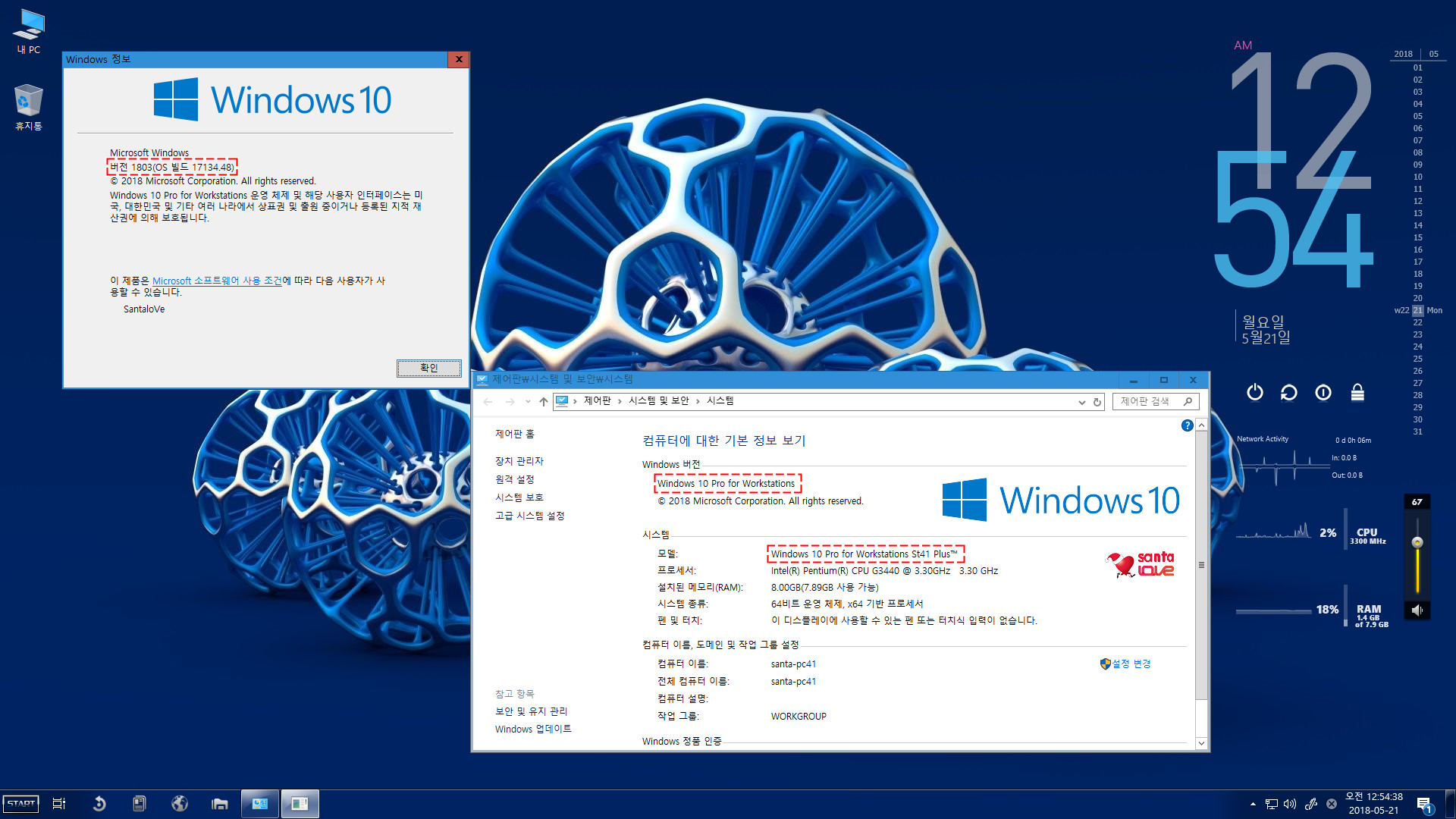Click the search magnifier icon

click(x=1188, y=401)
